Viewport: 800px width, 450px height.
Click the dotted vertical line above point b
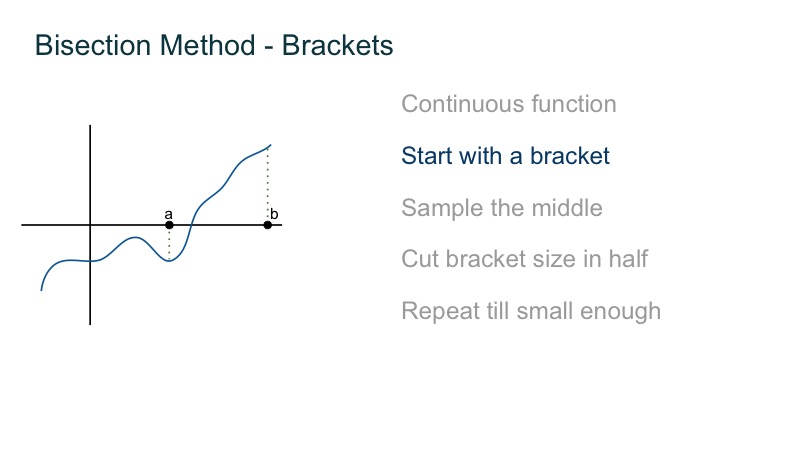point(267,183)
